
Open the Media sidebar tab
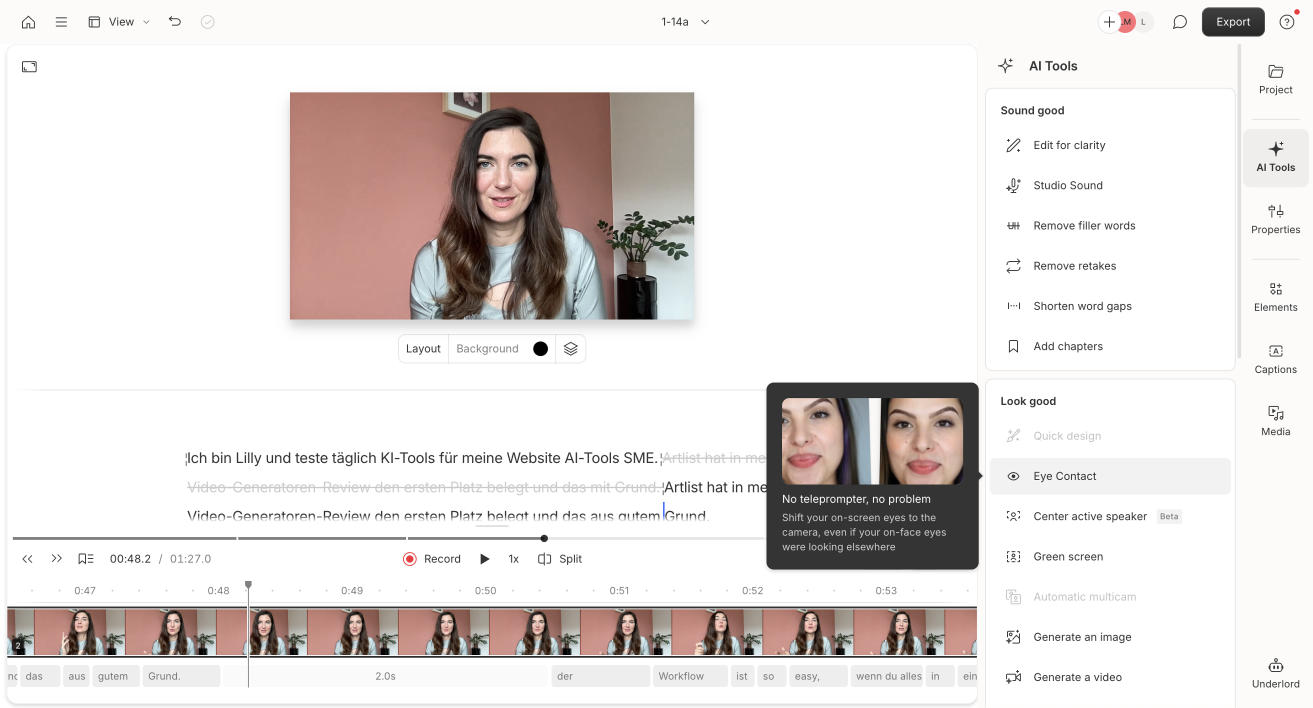point(1276,421)
